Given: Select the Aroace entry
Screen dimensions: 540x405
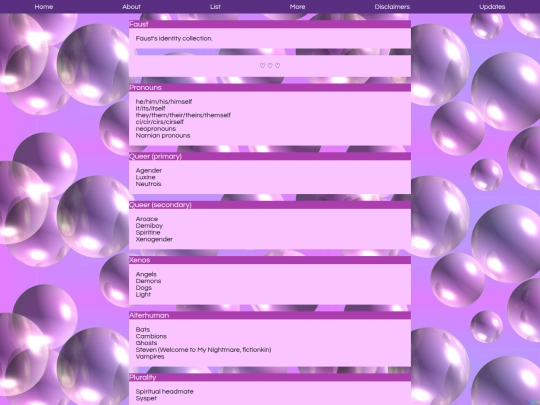Looking at the screenshot, I should pos(147,219).
